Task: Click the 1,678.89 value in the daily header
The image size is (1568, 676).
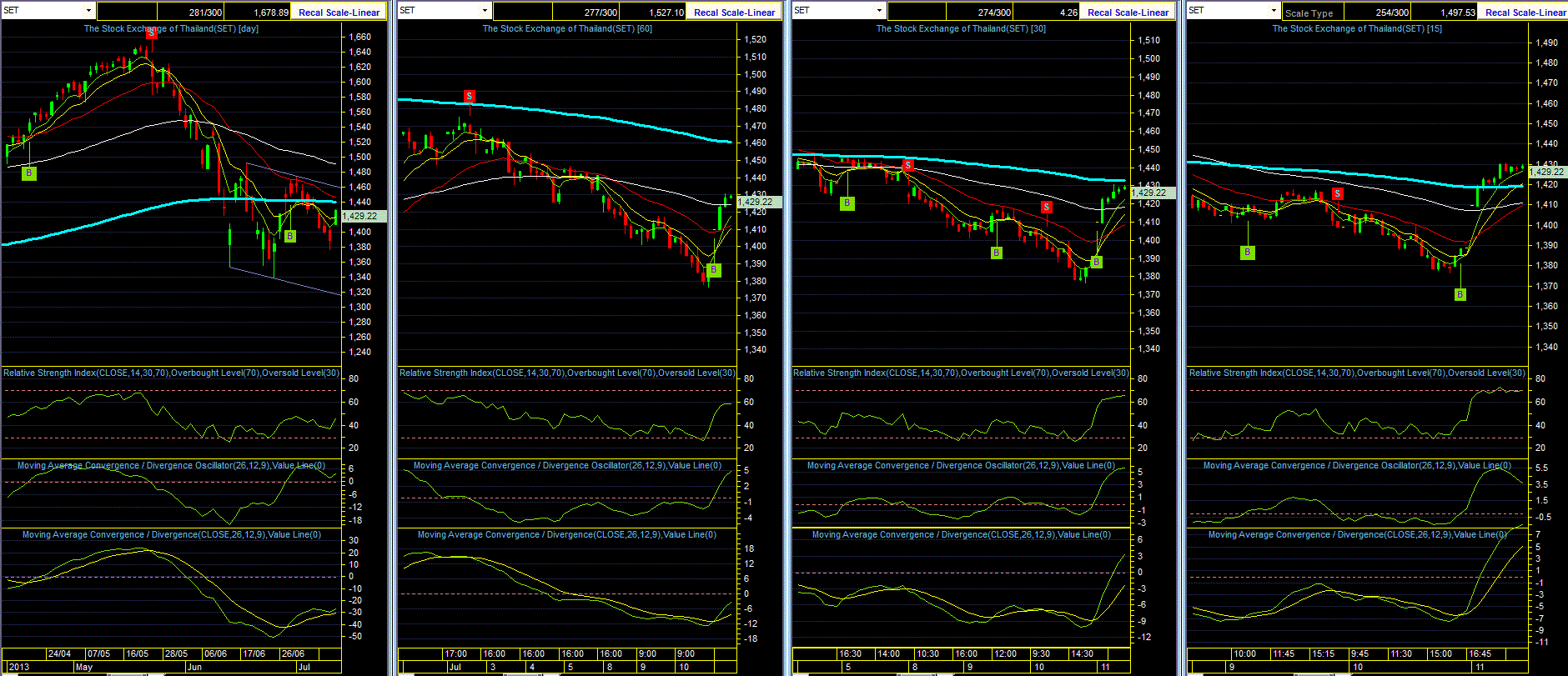Action: (271, 13)
